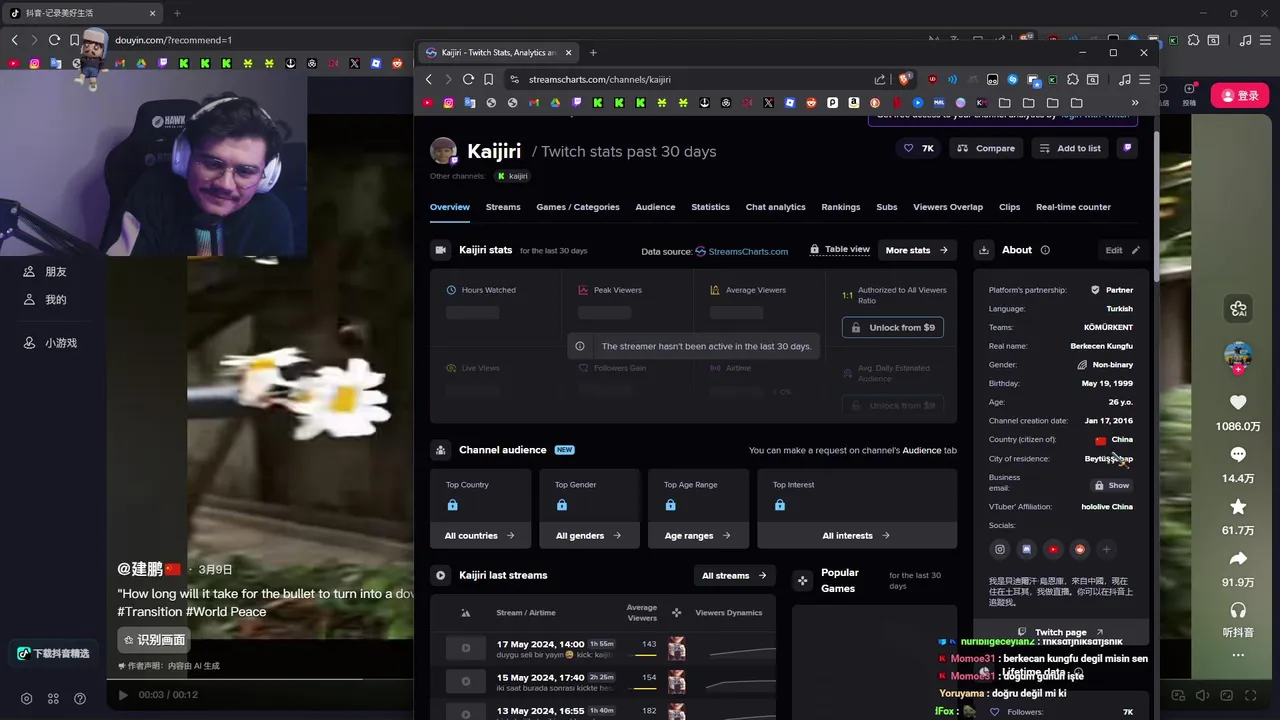Viewport: 1280px width, 720px height.
Task: Open Amazon bookmark in front window bookmarks bar
Action: [854, 102]
